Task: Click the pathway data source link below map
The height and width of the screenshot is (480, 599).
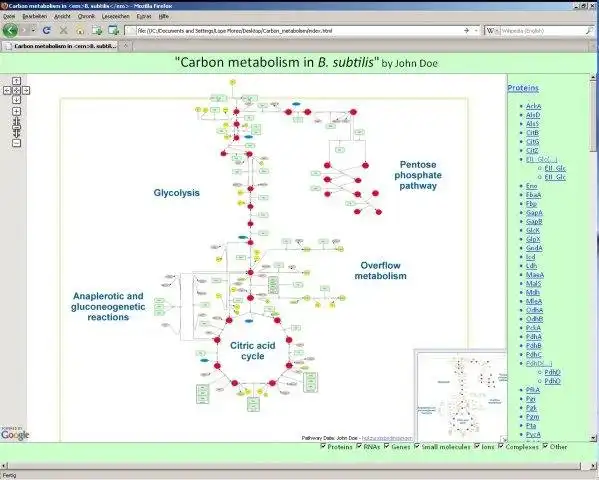Action: click(387, 438)
